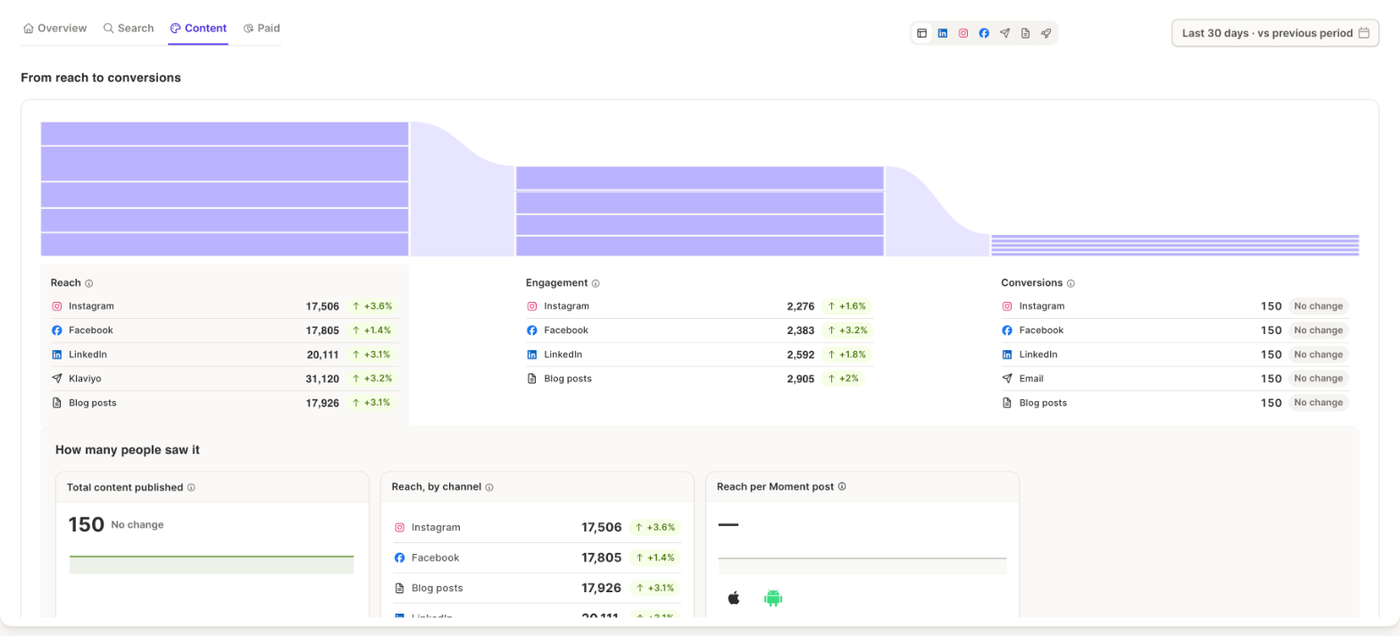Click Klaviyo paper-plane icon in Reach list
The image size is (1400, 636).
[57, 379]
